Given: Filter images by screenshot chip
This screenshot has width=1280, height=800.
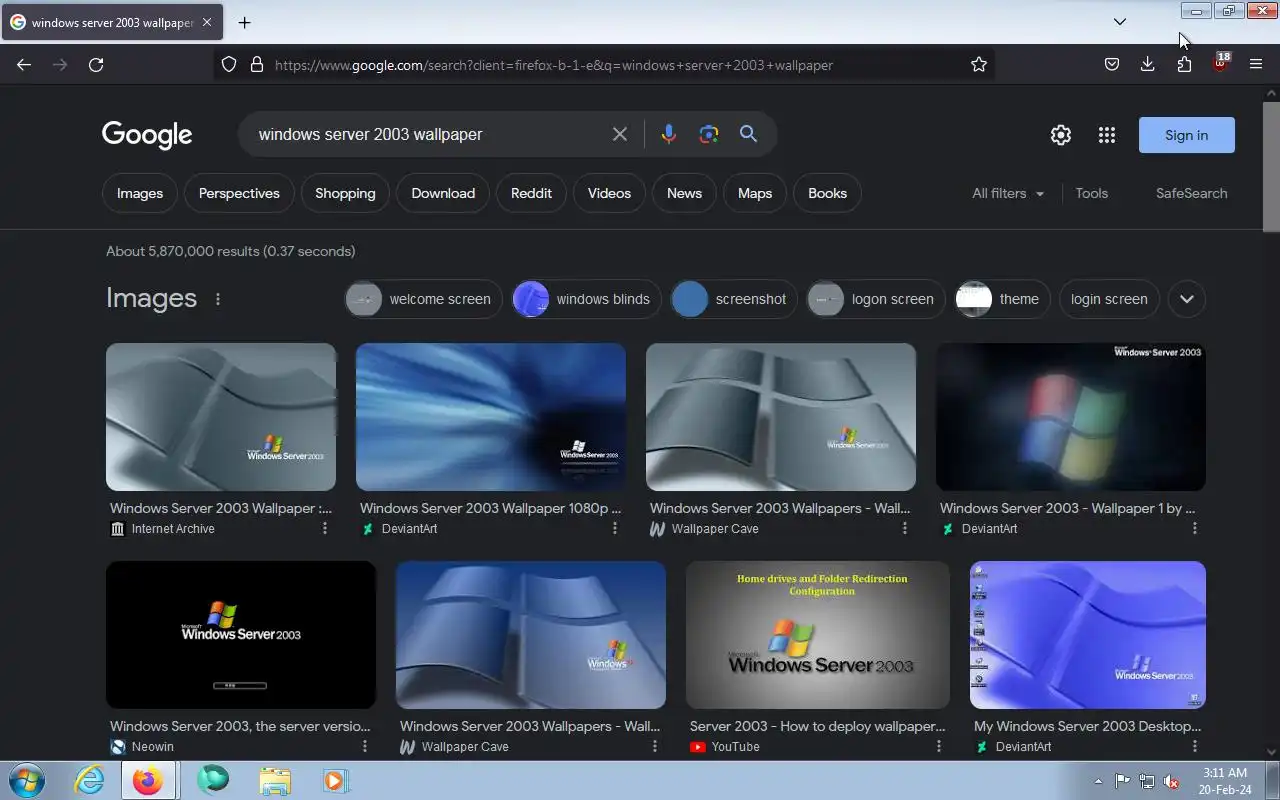Looking at the screenshot, I should (734, 299).
